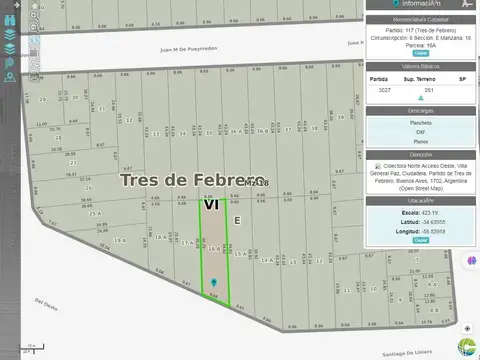Click Copiar button under Nomenclatura Catastral
The height and width of the screenshot is (360, 480).
(x=421, y=53)
